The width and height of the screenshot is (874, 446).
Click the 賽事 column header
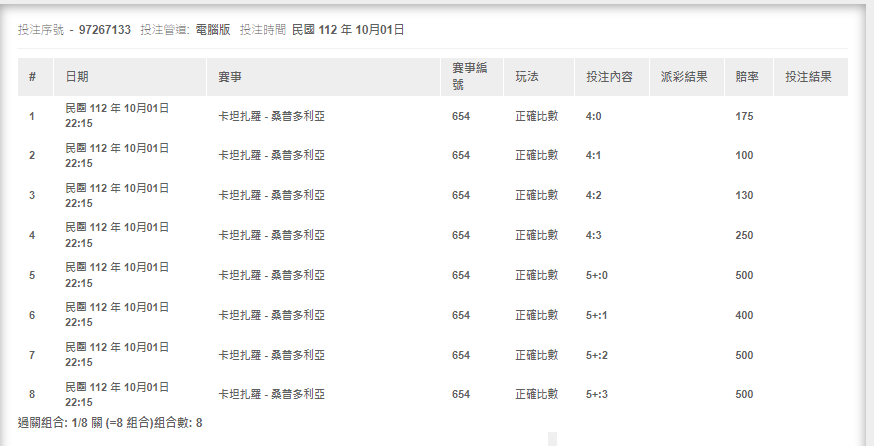pos(229,77)
